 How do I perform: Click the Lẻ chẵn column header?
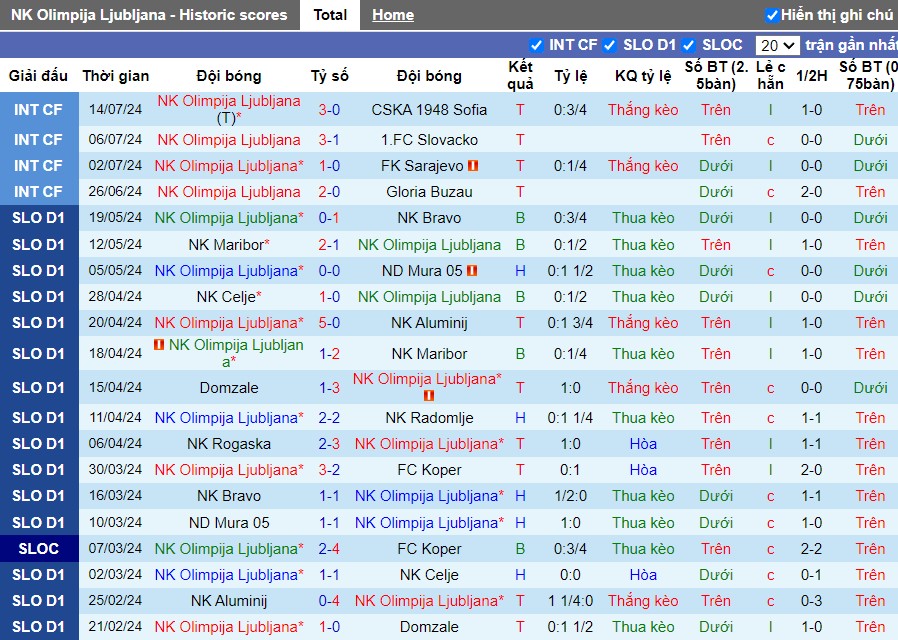(770, 75)
